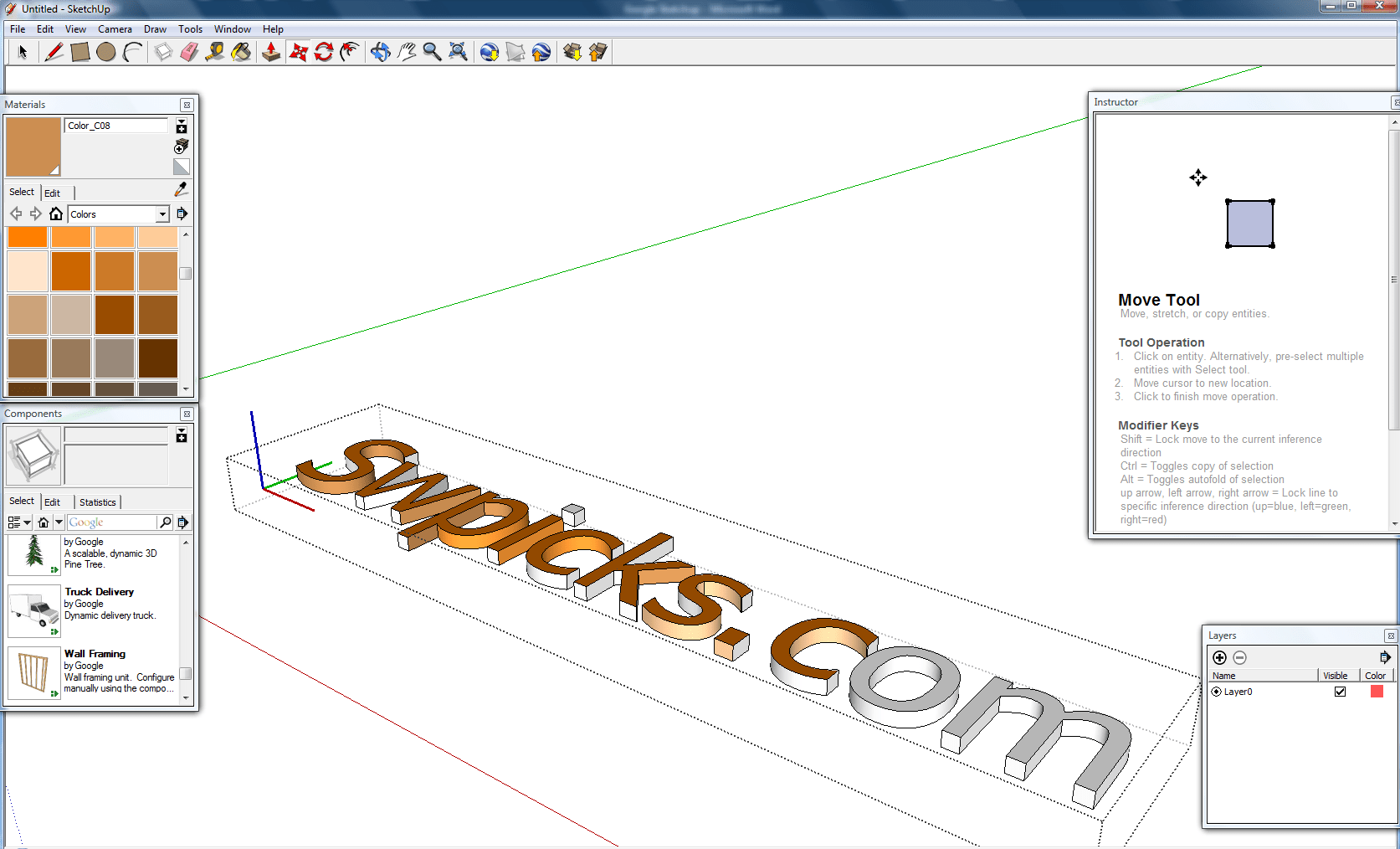
Task: Pick the pink Eraser tool
Action: (190, 52)
